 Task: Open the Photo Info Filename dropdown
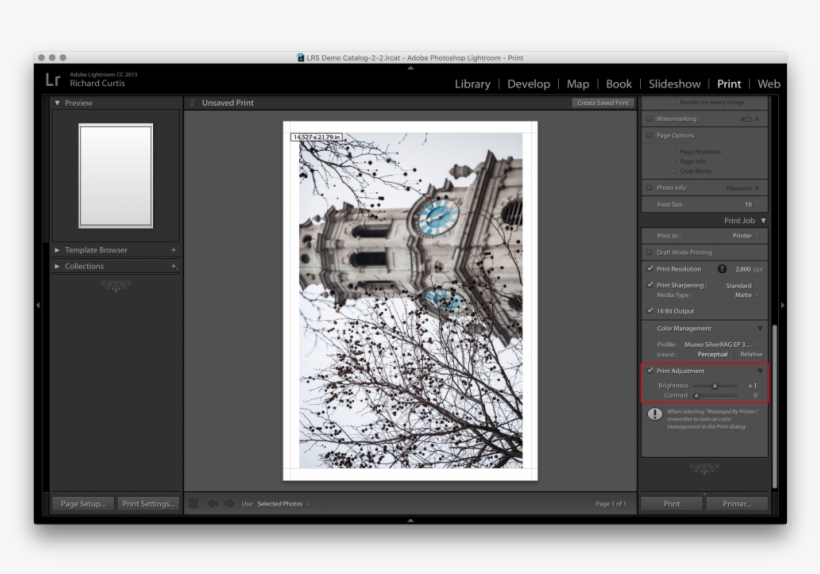743,188
